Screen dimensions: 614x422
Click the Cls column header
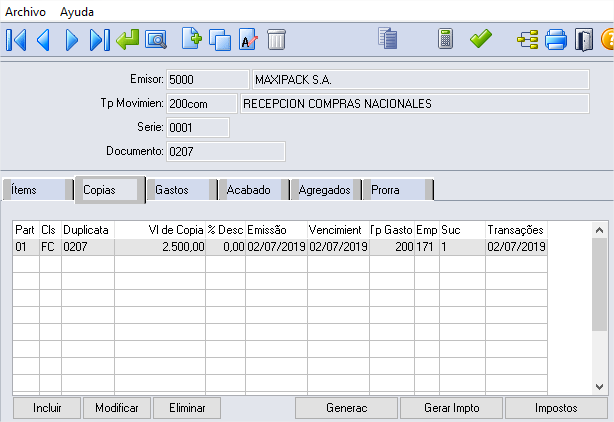tap(50, 230)
